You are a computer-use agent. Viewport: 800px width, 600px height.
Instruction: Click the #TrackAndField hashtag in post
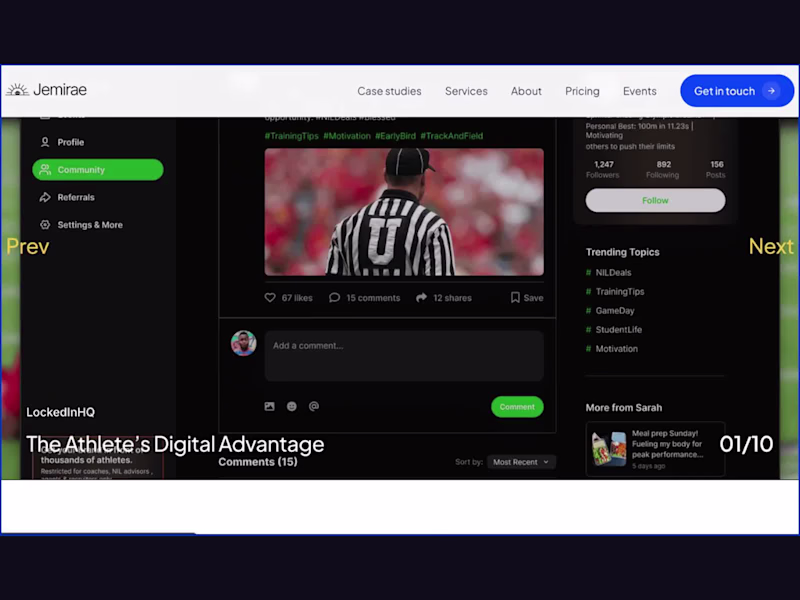point(452,136)
